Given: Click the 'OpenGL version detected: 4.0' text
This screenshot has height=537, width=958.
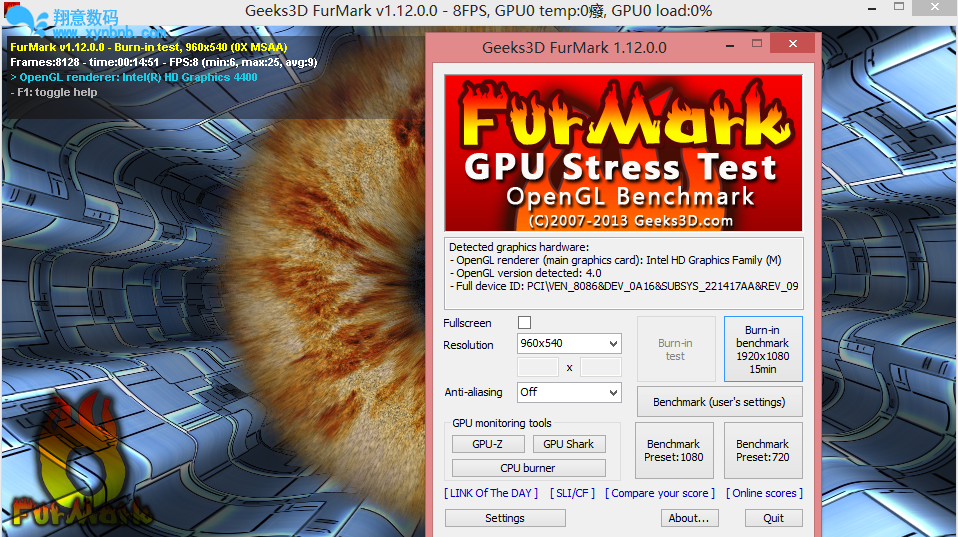Looking at the screenshot, I should [525, 273].
